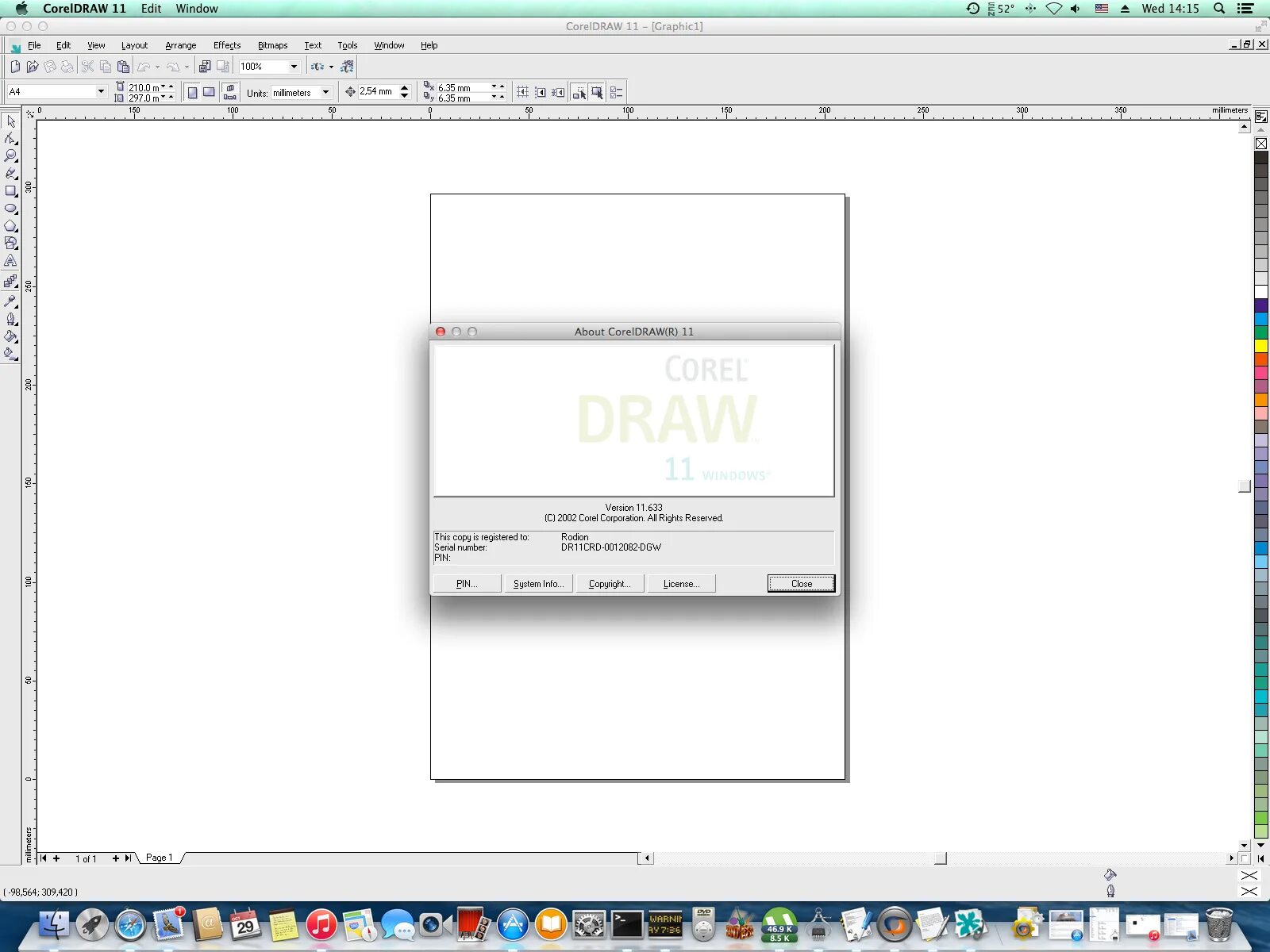Image resolution: width=1270 pixels, height=952 pixels.
Task: Select the Rectangle tool
Action: (11, 191)
